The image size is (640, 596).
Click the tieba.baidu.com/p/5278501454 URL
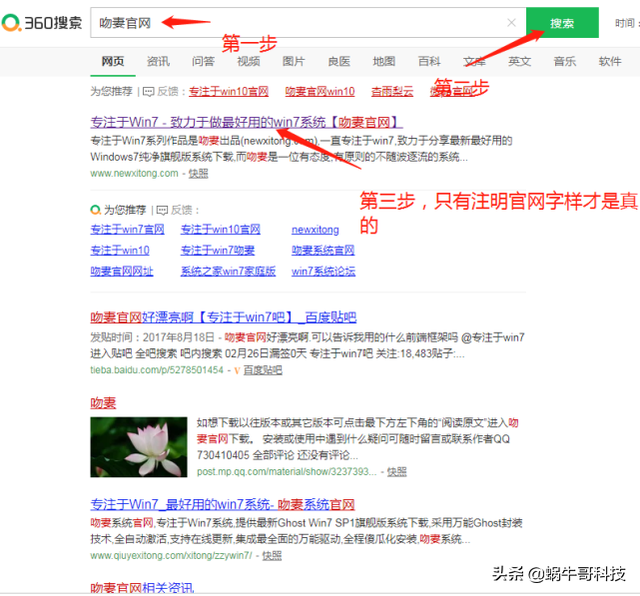pos(157,370)
